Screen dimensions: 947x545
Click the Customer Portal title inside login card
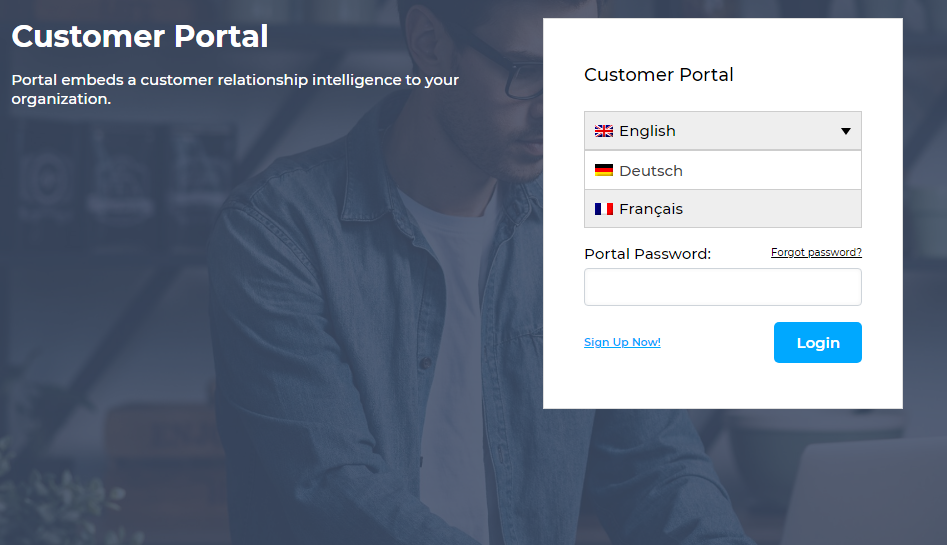(x=659, y=75)
